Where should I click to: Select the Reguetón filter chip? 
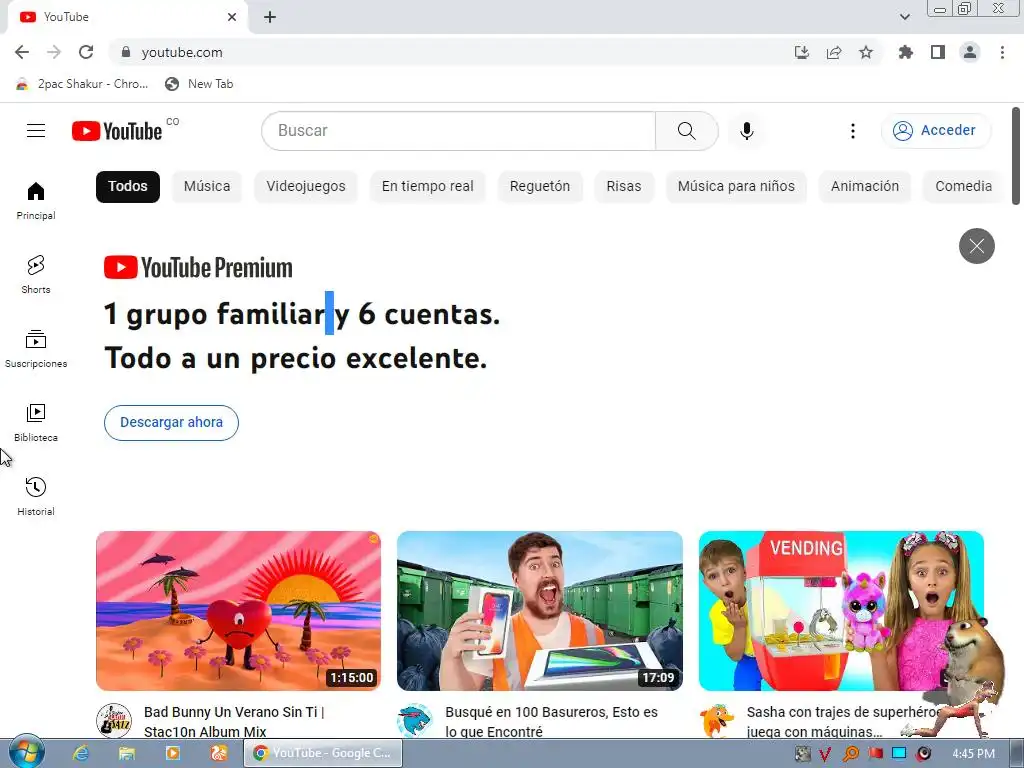point(540,186)
